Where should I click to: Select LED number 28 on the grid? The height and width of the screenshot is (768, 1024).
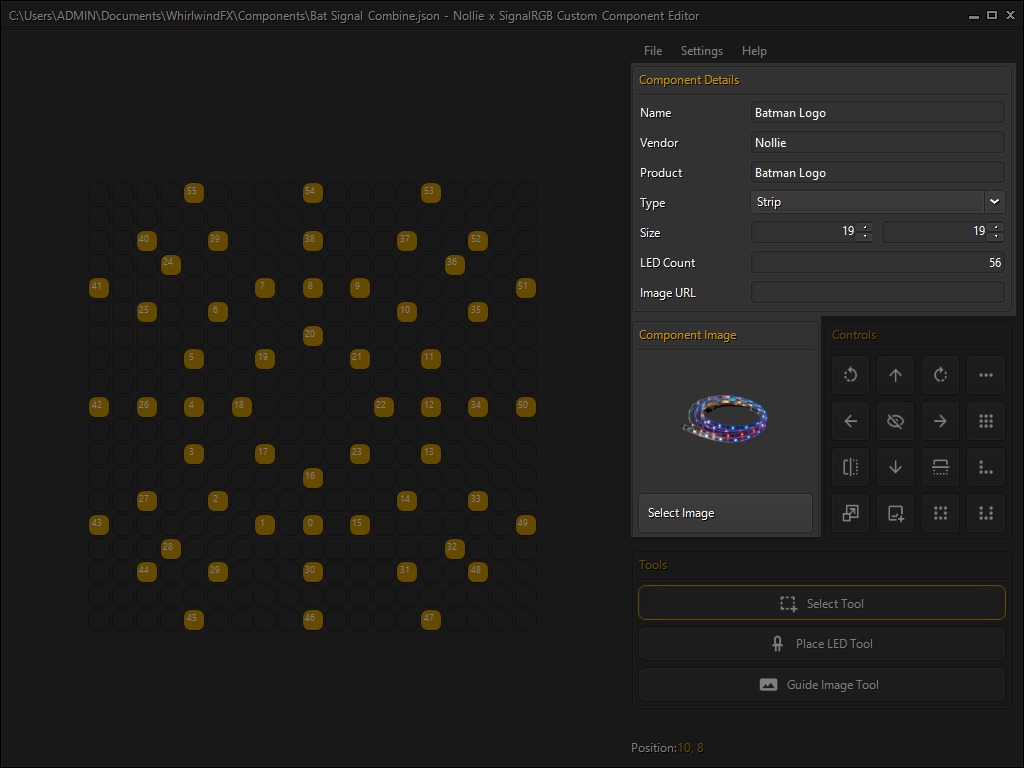[x=170, y=549]
